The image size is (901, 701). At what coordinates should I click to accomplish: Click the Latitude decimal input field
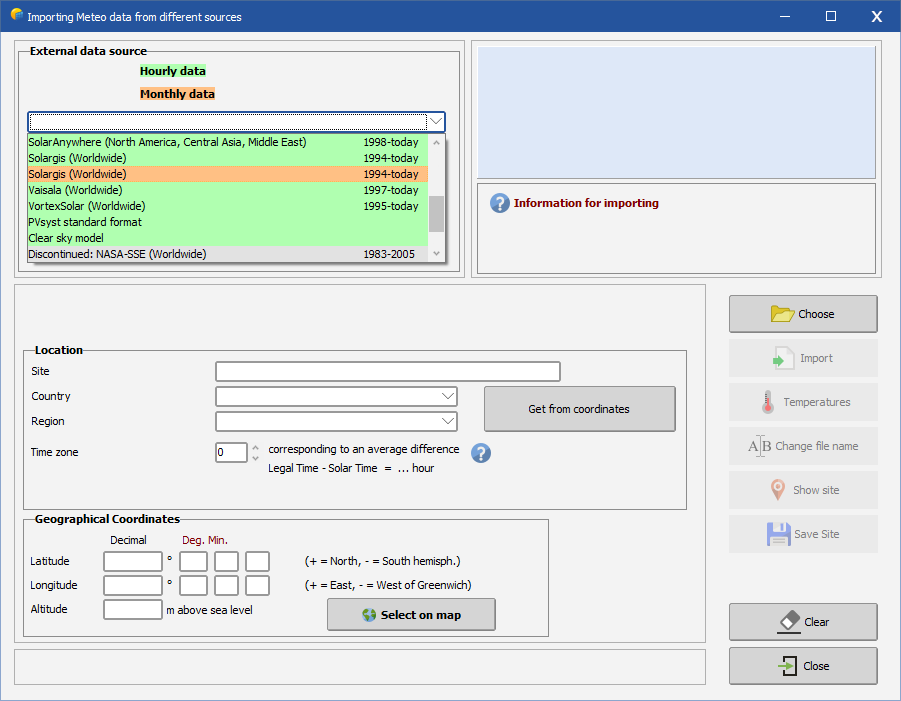(x=133, y=561)
